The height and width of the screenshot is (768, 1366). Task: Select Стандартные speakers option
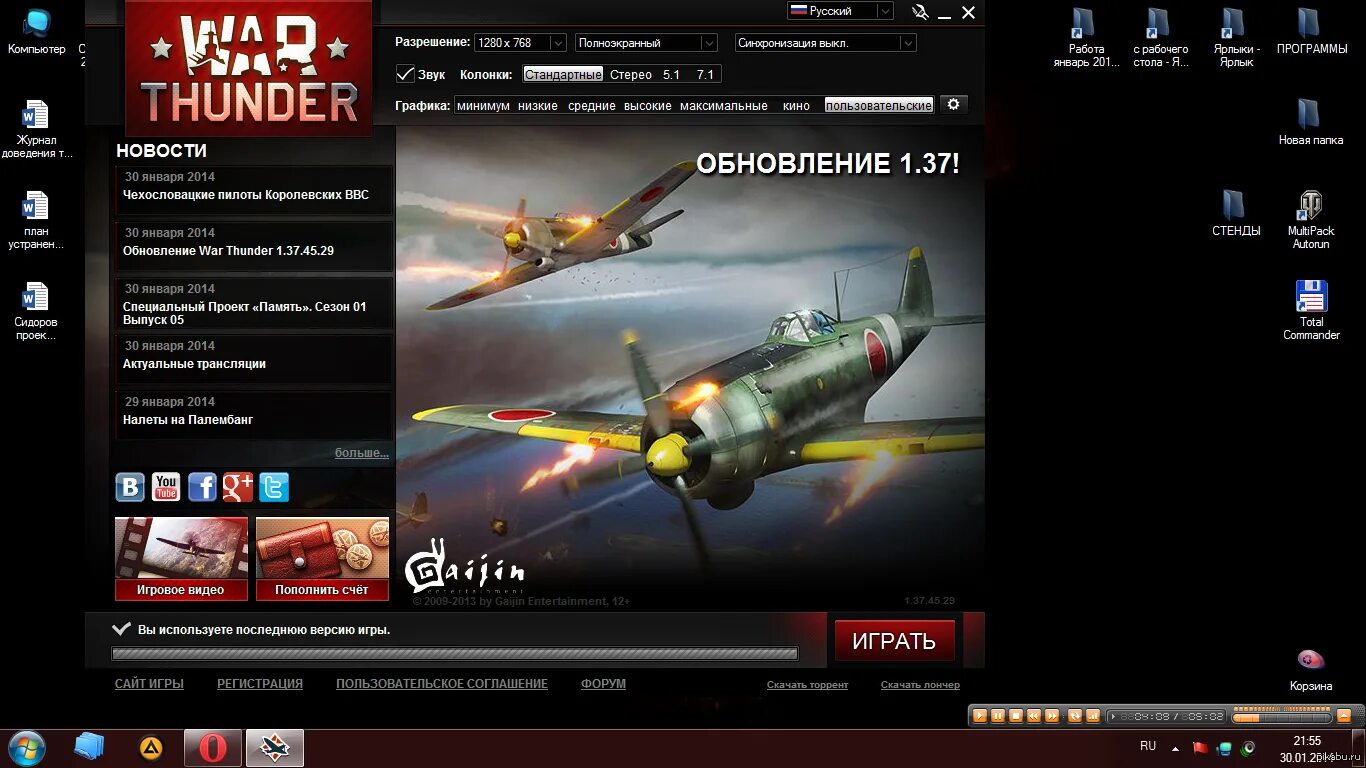(x=563, y=74)
